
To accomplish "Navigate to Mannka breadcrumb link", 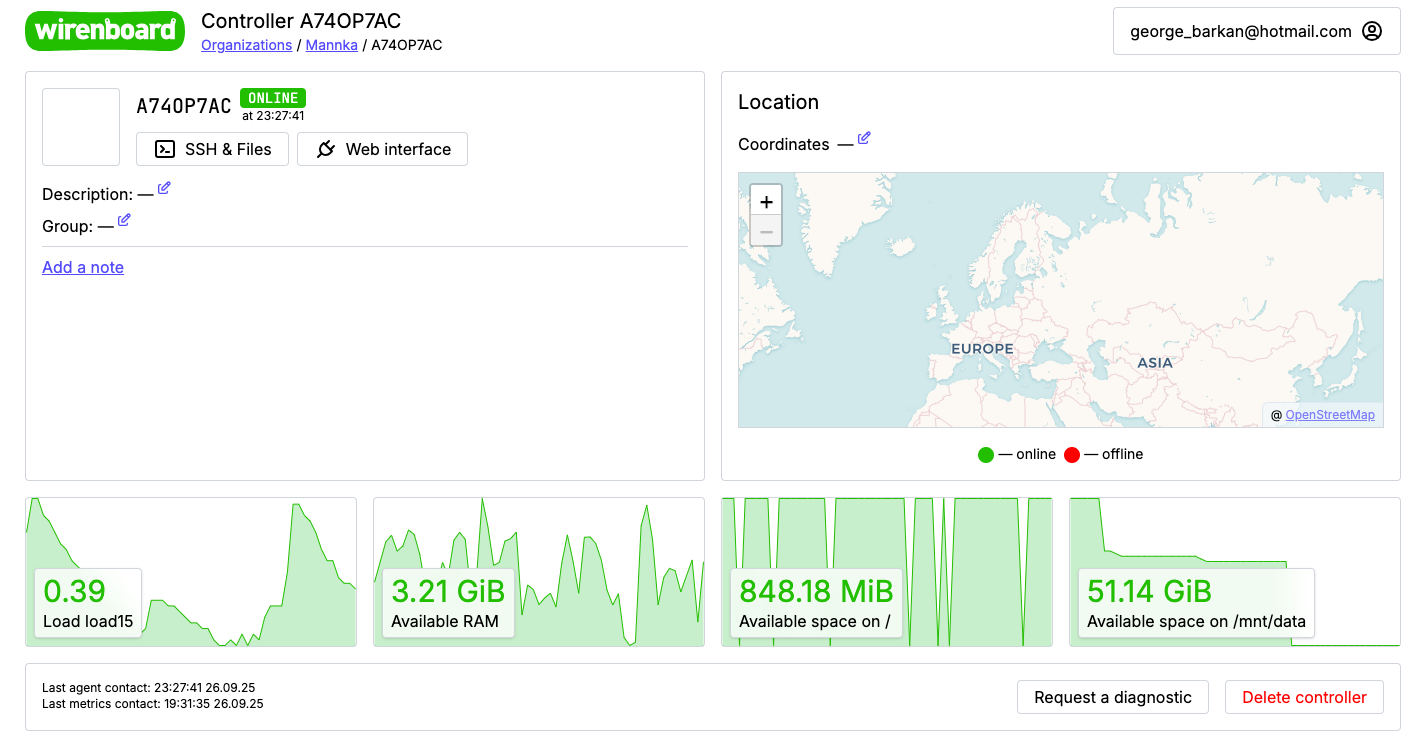I will click(331, 45).
